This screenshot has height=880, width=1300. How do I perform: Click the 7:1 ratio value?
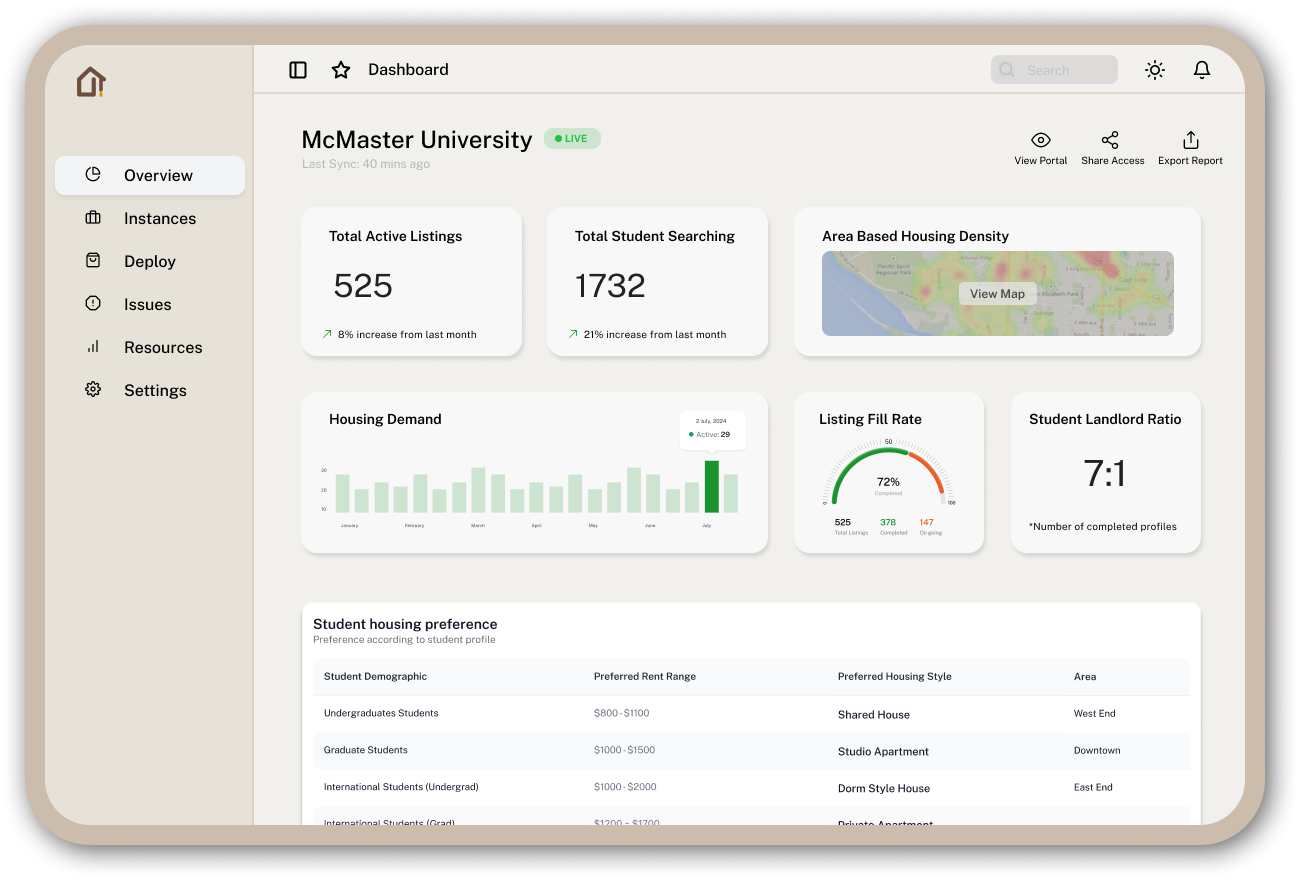(1105, 473)
